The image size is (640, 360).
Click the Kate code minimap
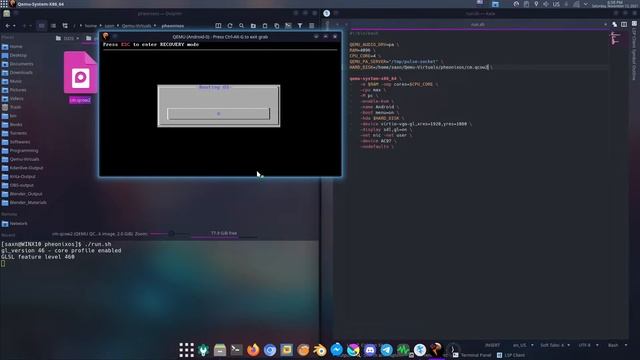pos(615,39)
